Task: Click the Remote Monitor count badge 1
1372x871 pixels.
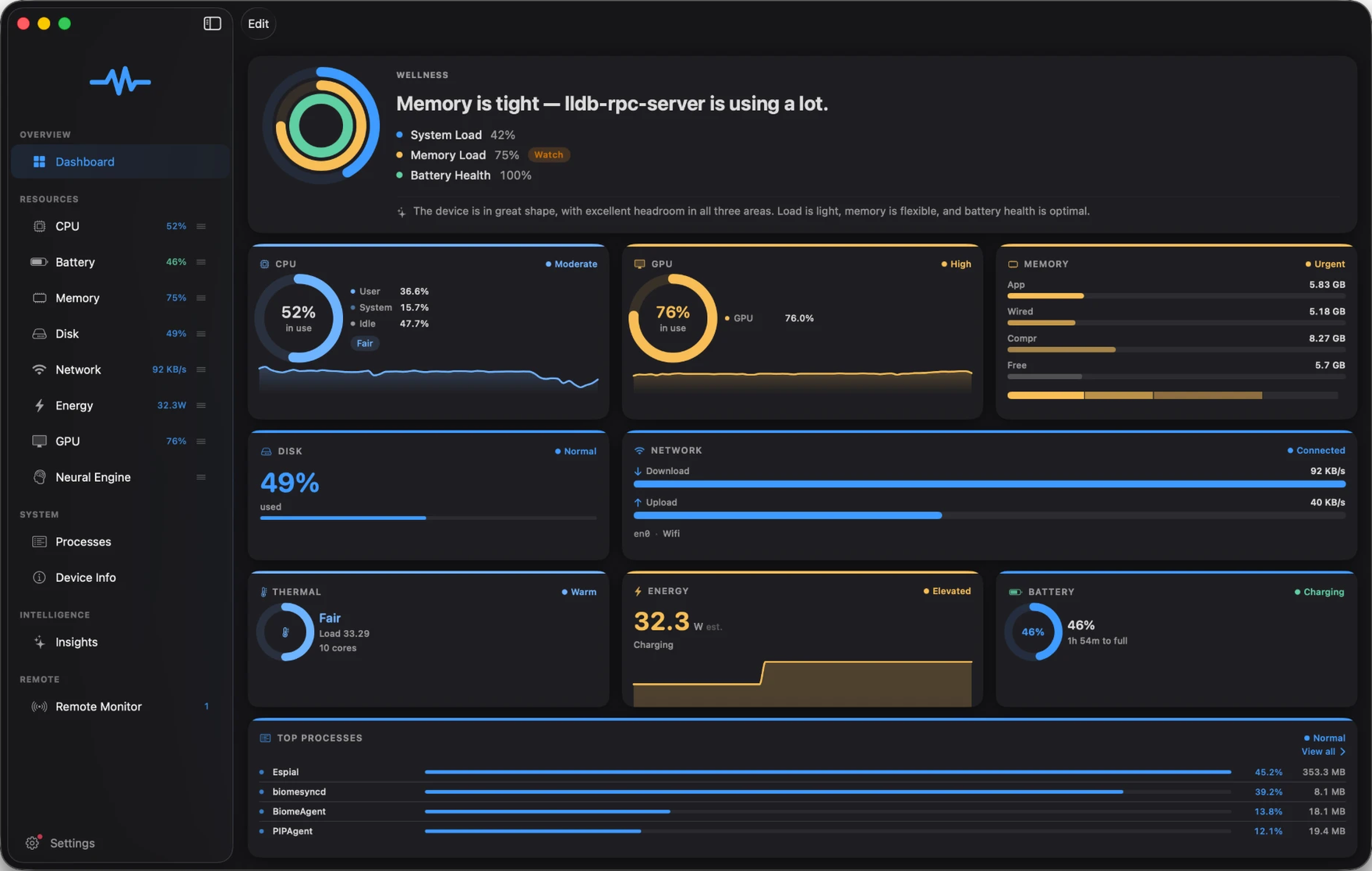Action: click(207, 707)
